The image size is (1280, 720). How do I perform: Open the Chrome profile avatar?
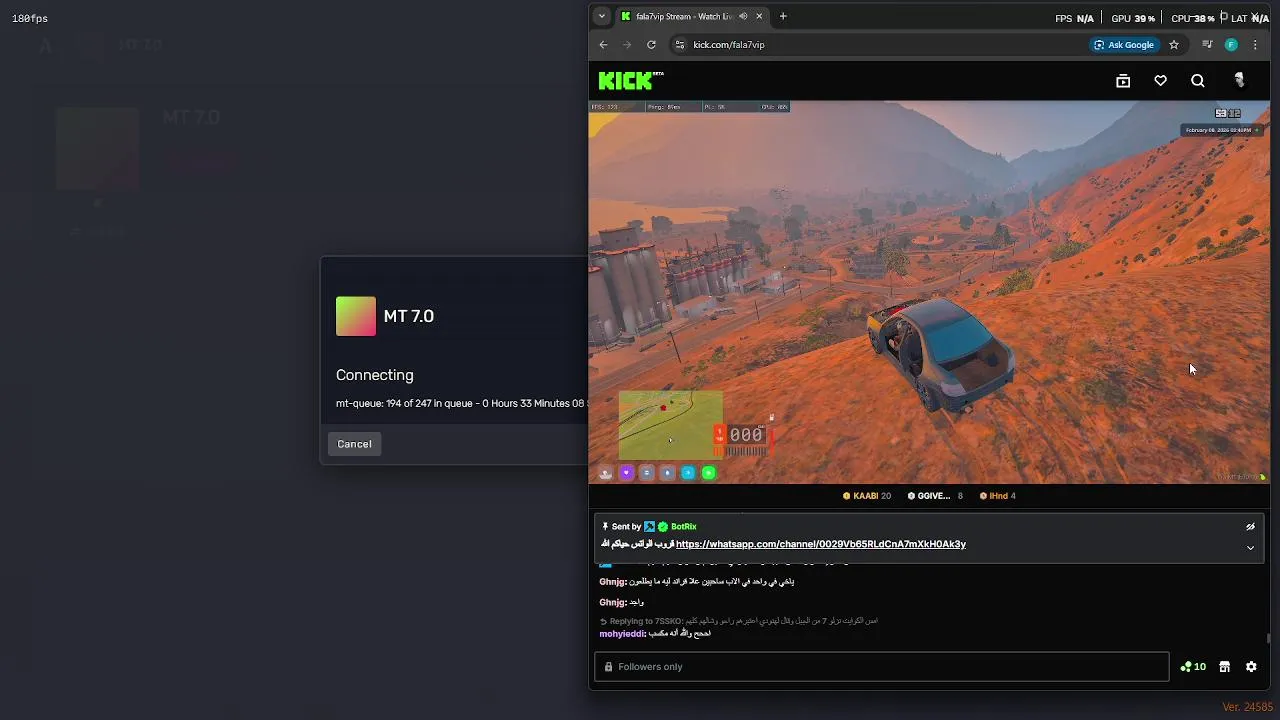[x=1231, y=45]
